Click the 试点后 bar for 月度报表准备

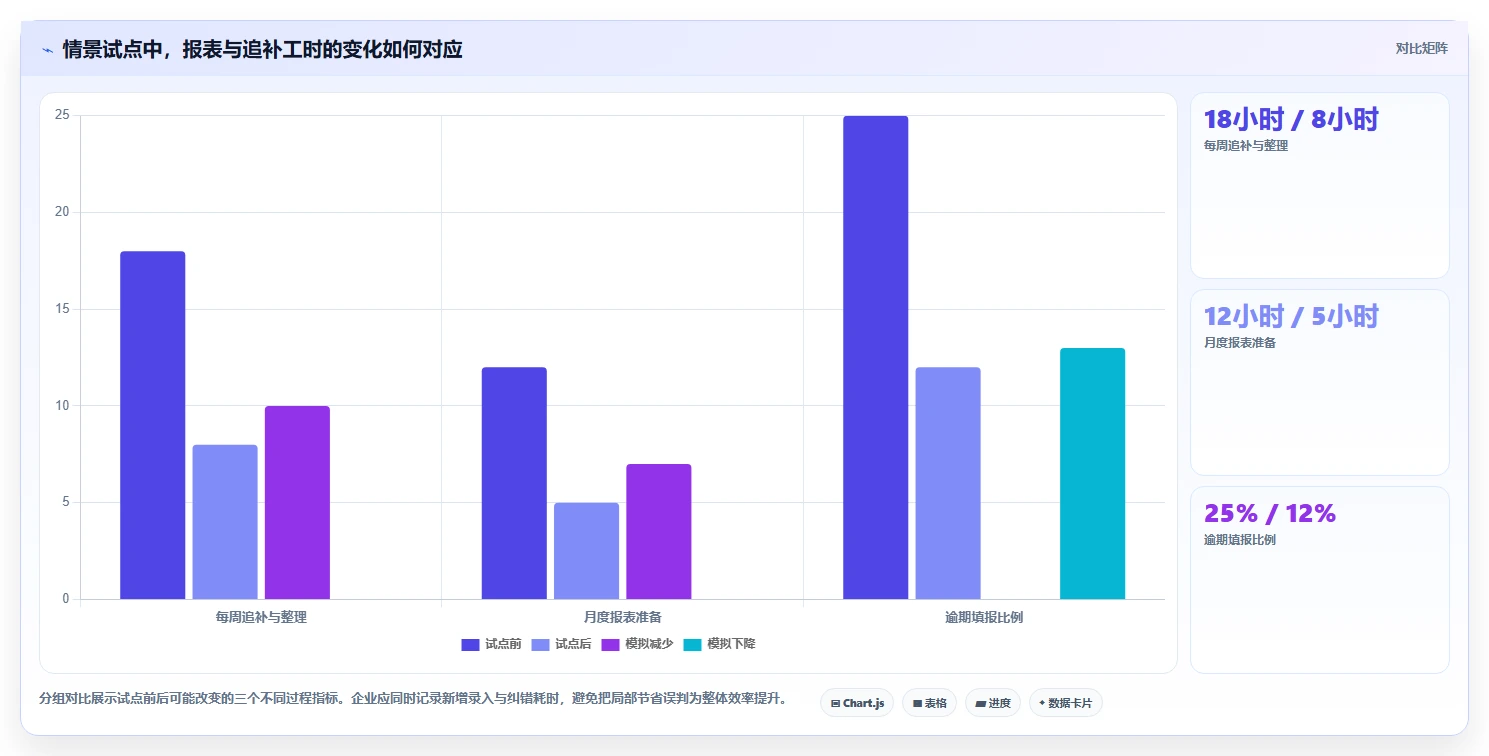coord(586,551)
